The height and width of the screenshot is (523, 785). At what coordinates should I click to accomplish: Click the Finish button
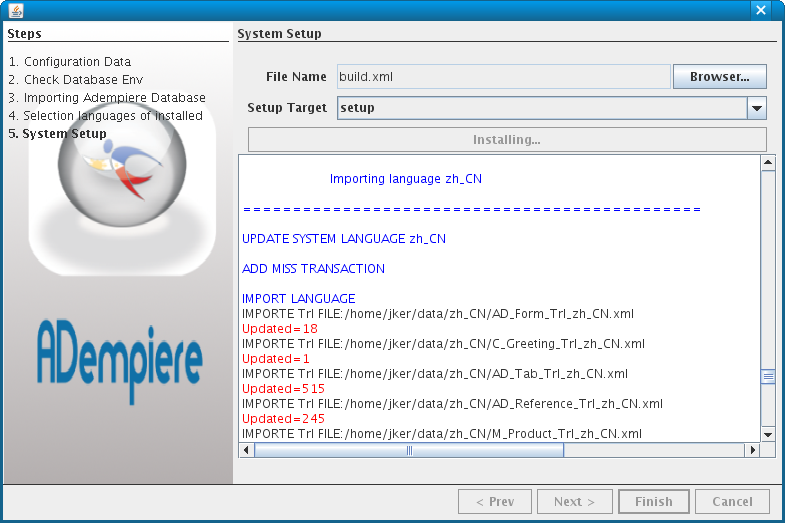[653, 501]
